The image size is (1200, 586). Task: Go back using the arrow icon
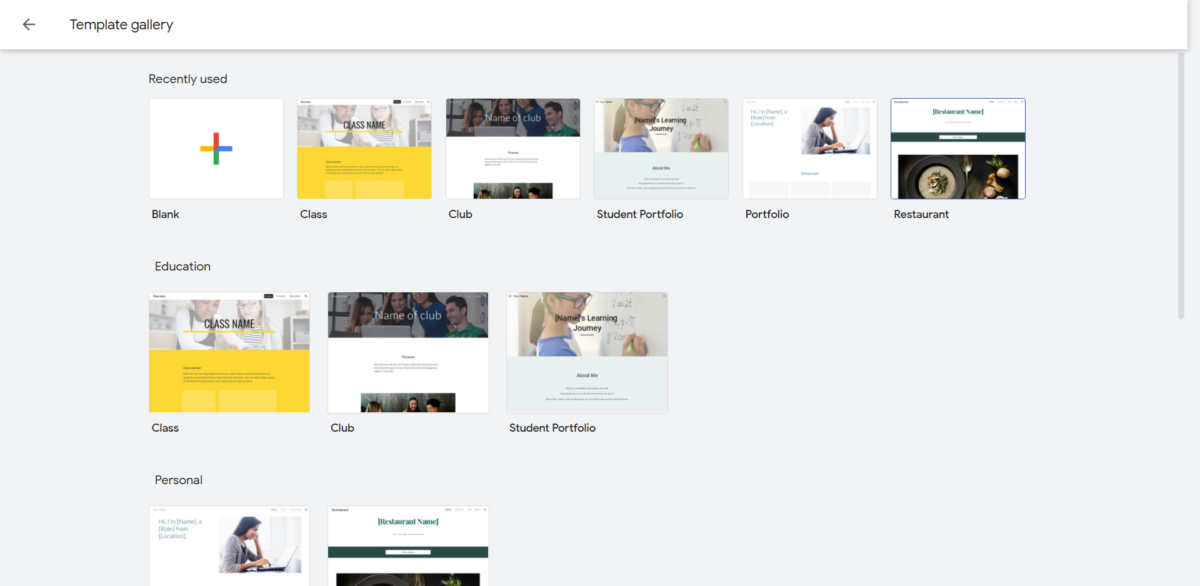click(x=29, y=25)
